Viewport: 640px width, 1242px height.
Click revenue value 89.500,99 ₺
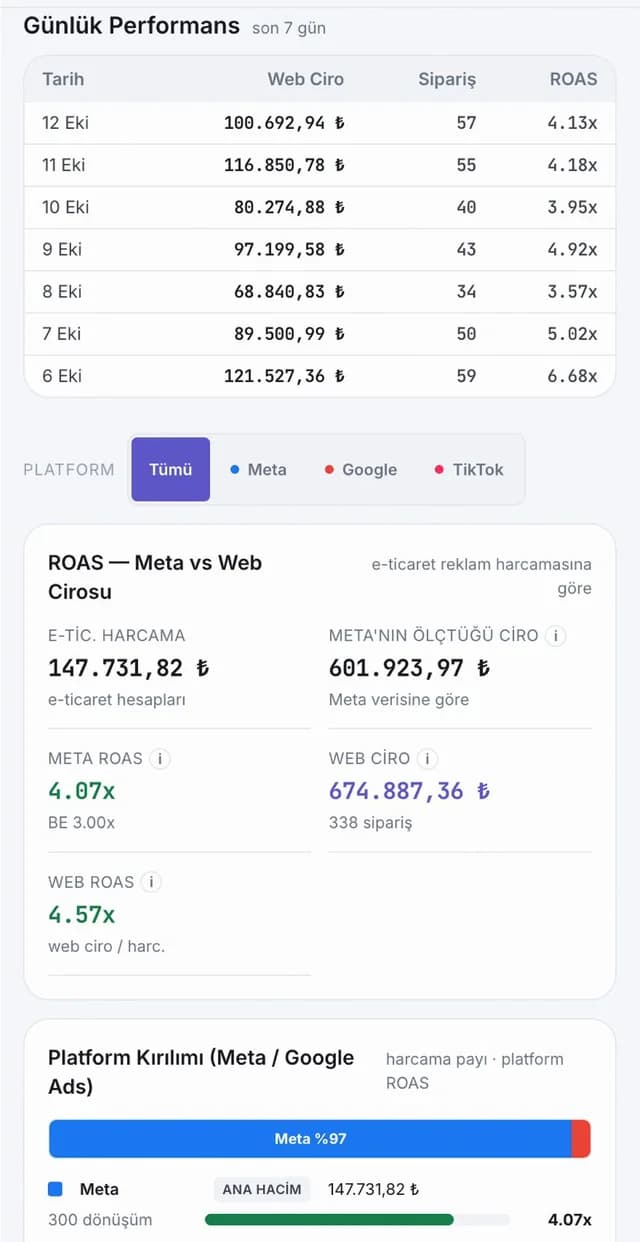tap(290, 333)
